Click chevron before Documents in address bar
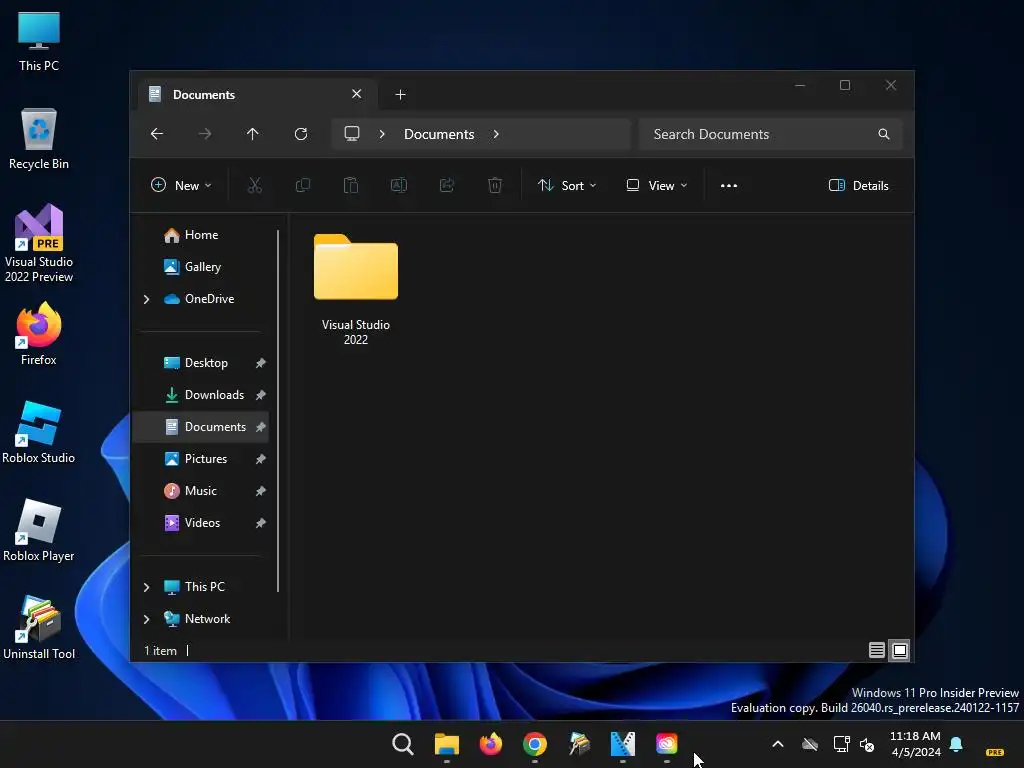 382,134
